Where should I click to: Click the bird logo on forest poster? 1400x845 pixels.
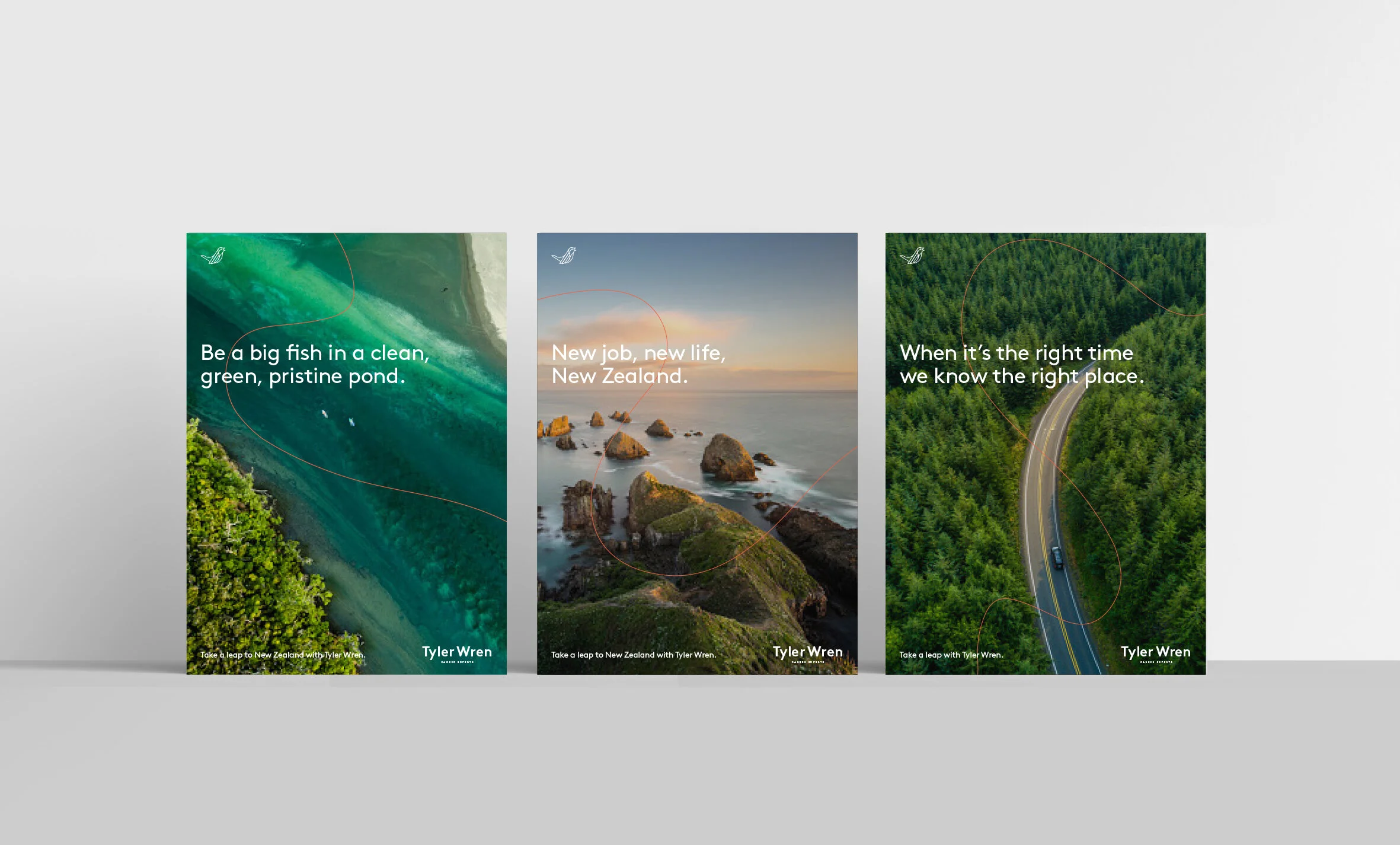tap(912, 256)
